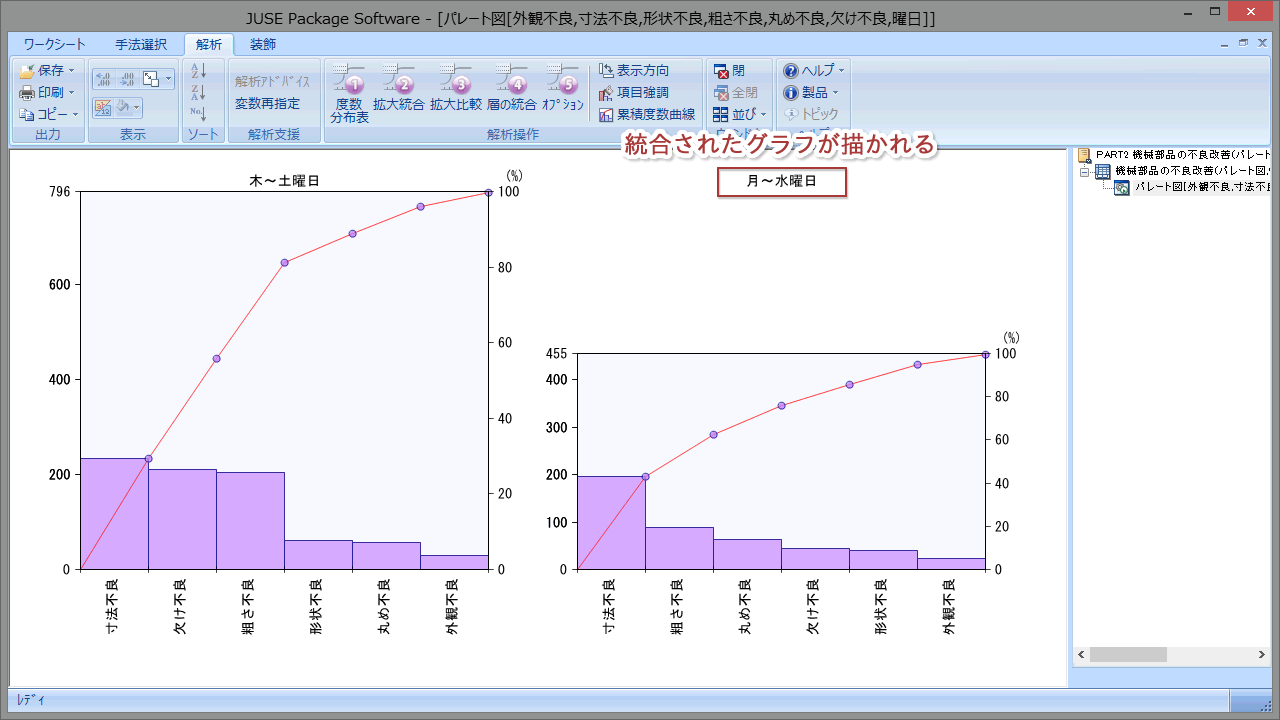Expand the 製品 dropdown arrow
This screenshot has width=1280, height=720.
pos(835,93)
